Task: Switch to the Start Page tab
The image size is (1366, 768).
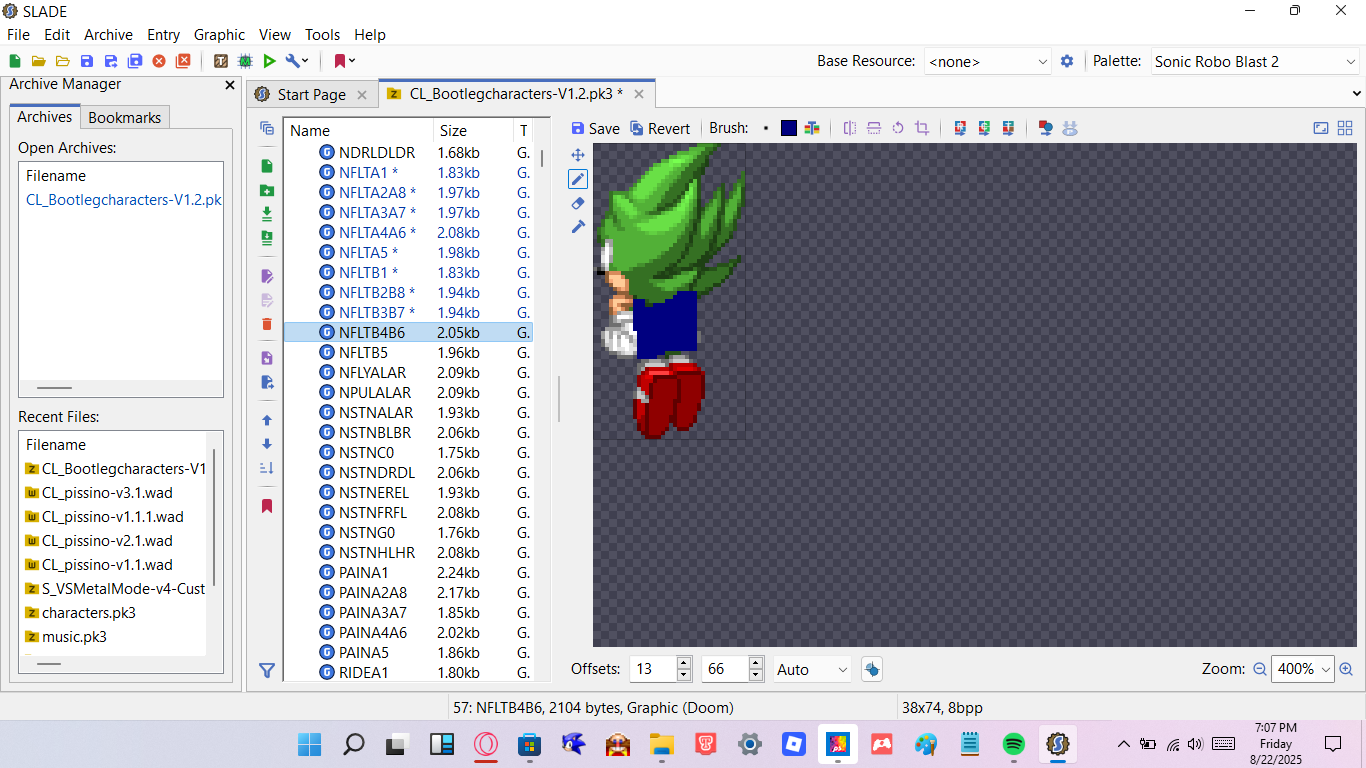Action: coord(312,95)
